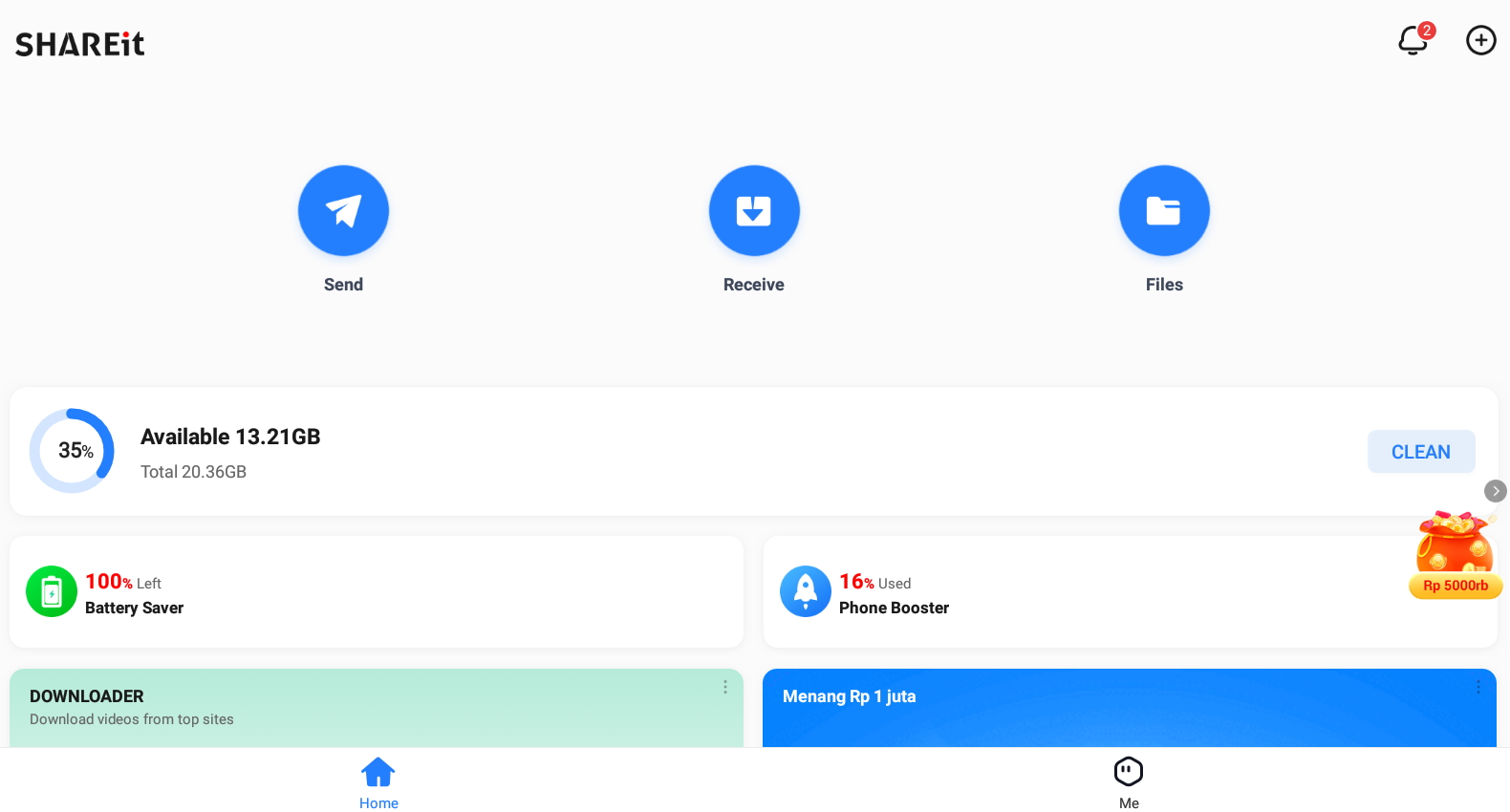The height and width of the screenshot is (812, 1510).
Task: Open Menang Rp 1 juta card menu
Action: (1478, 687)
